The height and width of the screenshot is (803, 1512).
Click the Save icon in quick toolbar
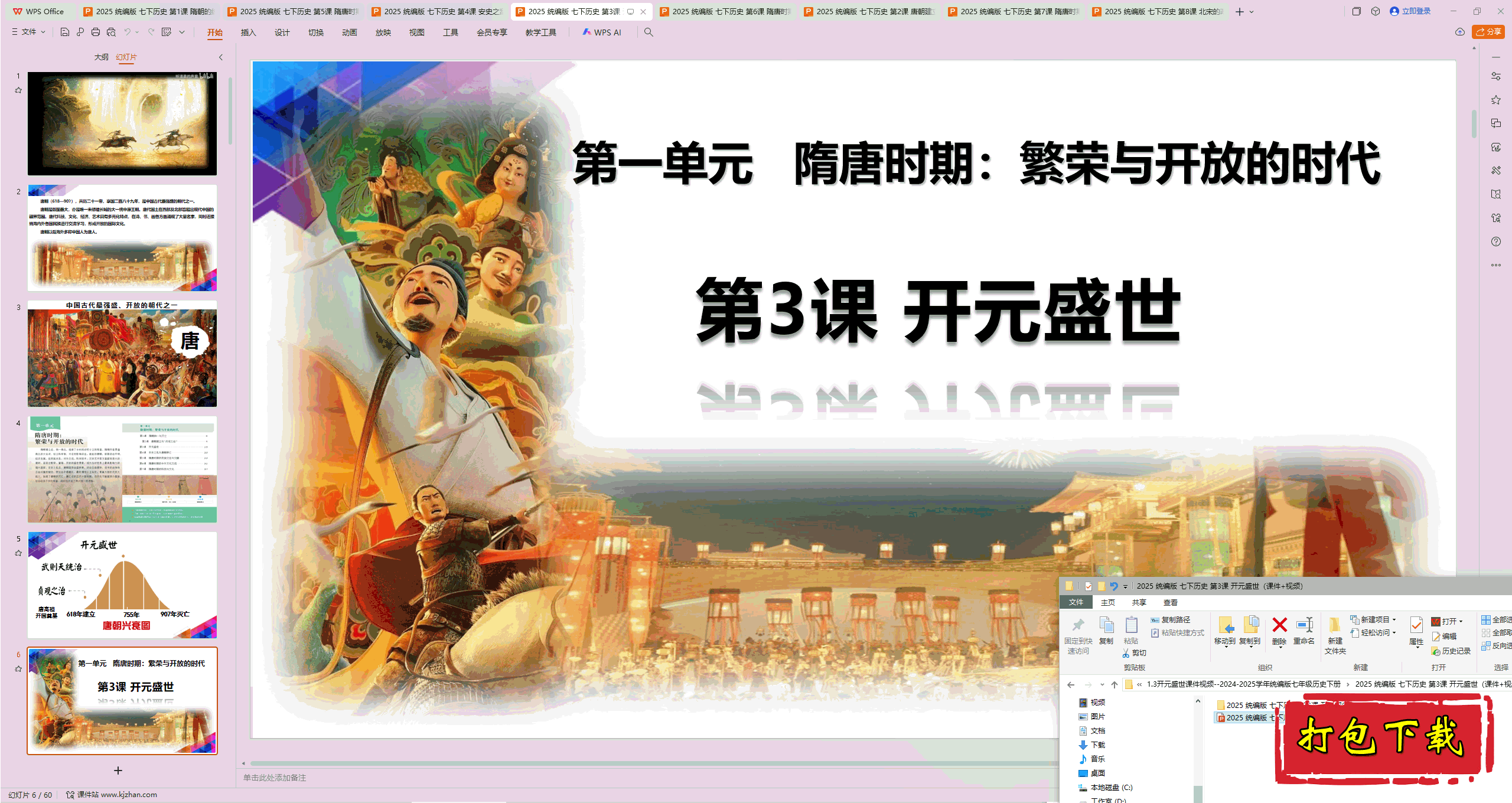pyautogui.click(x=65, y=32)
